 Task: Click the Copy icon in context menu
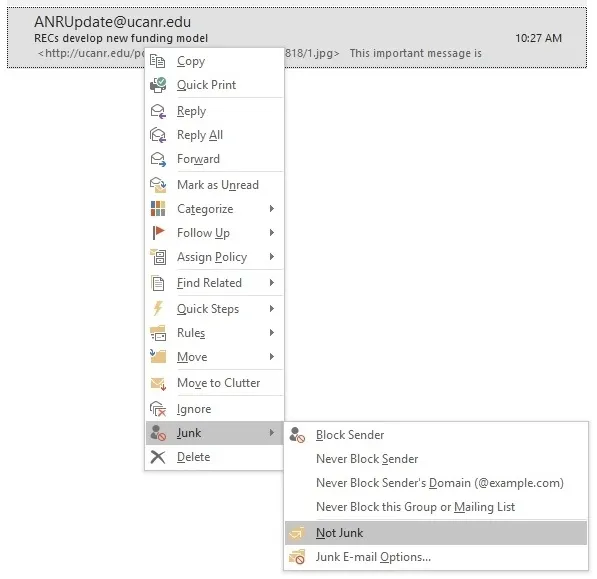[x=157, y=61]
